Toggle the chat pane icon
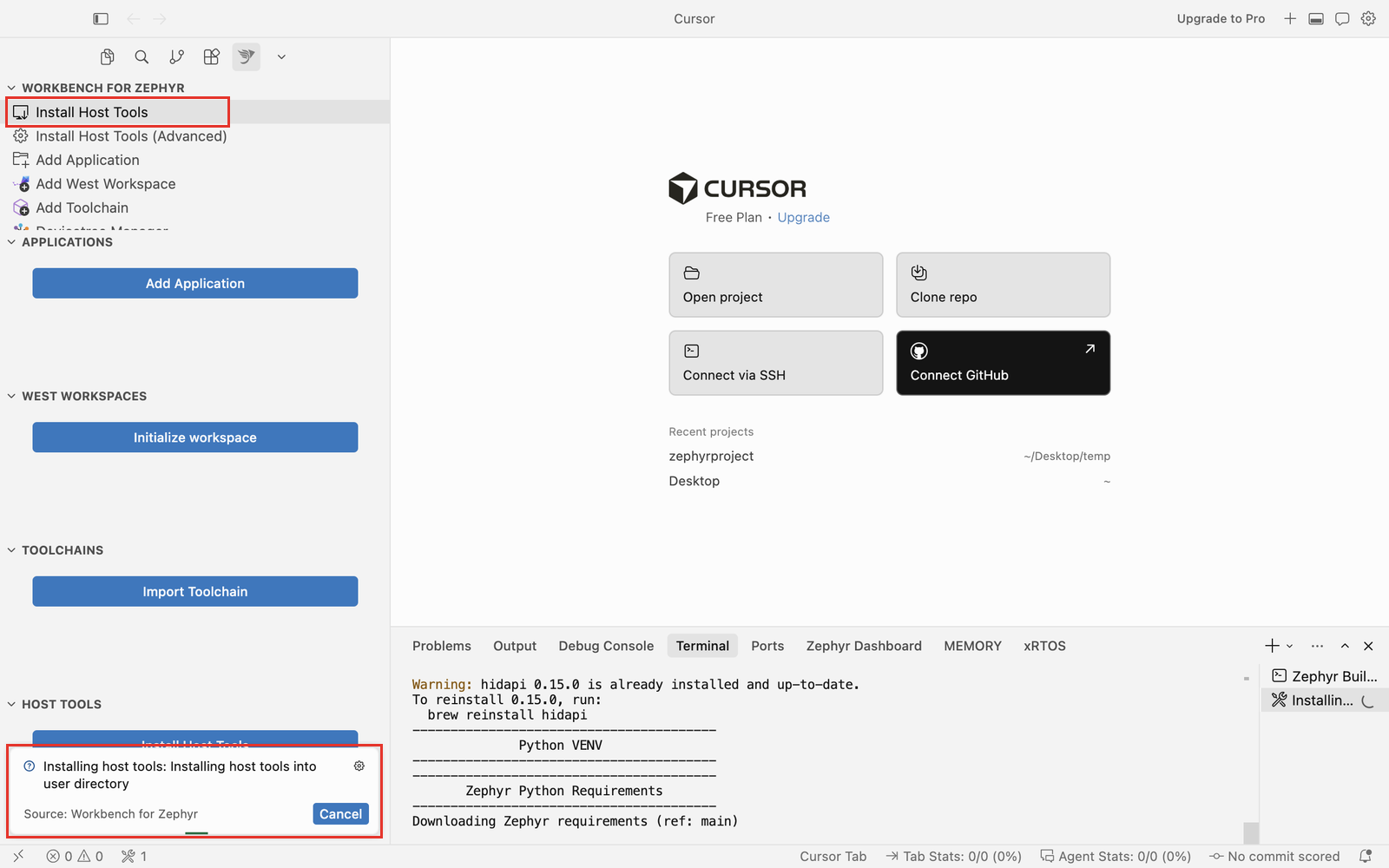The width and height of the screenshot is (1389, 868). click(x=1342, y=18)
